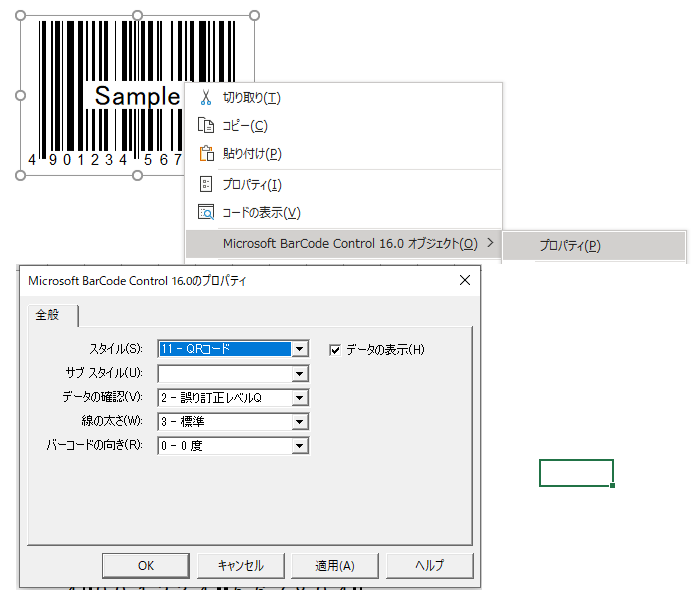Click the キャンセル button
Image resolution: width=694 pixels, height=610 pixels.
click(240, 565)
